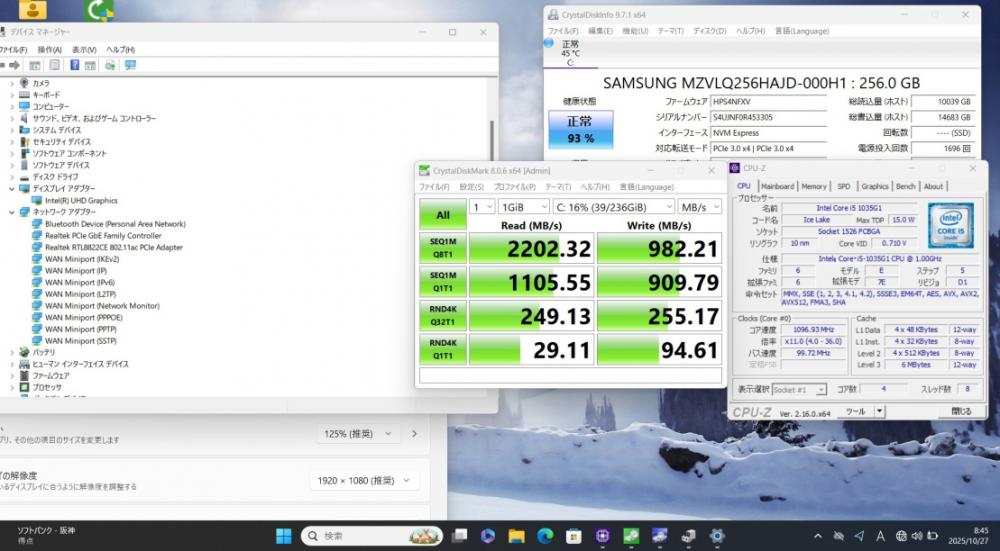The width and height of the screenshot is (1000, 551).
Task: Open the 1GiB test size dropdown
Action: [524, 207]
